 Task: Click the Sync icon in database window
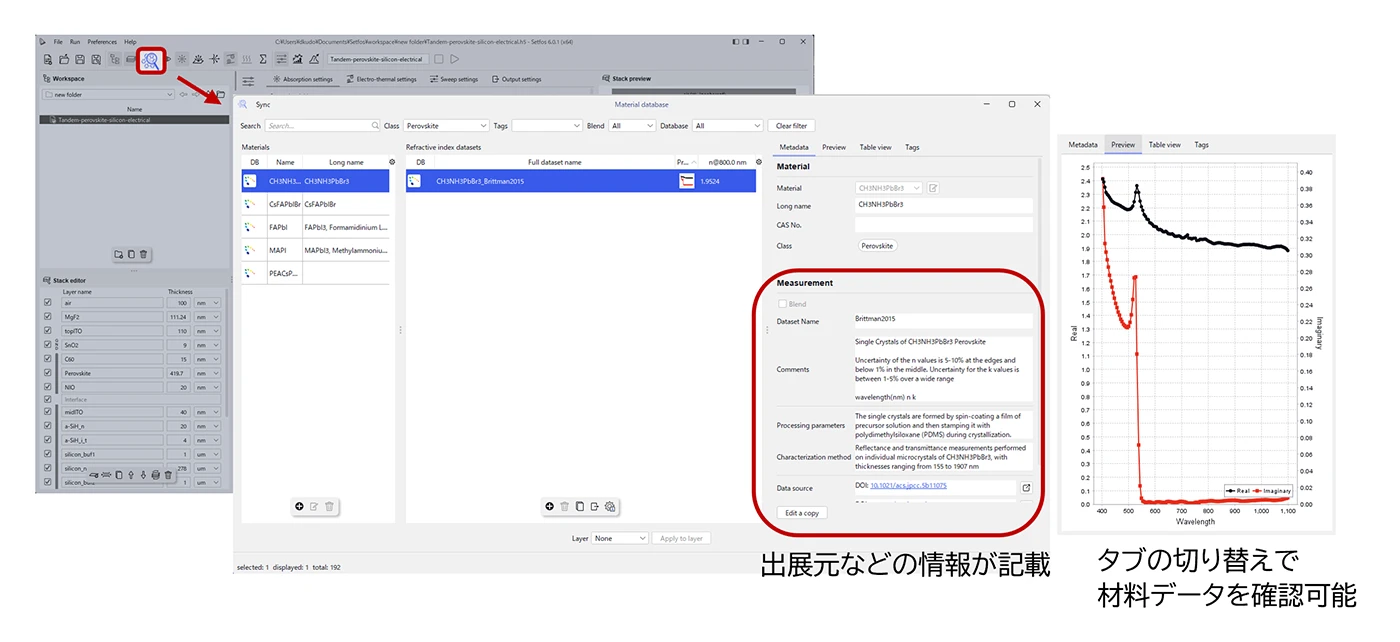(243, 104)
